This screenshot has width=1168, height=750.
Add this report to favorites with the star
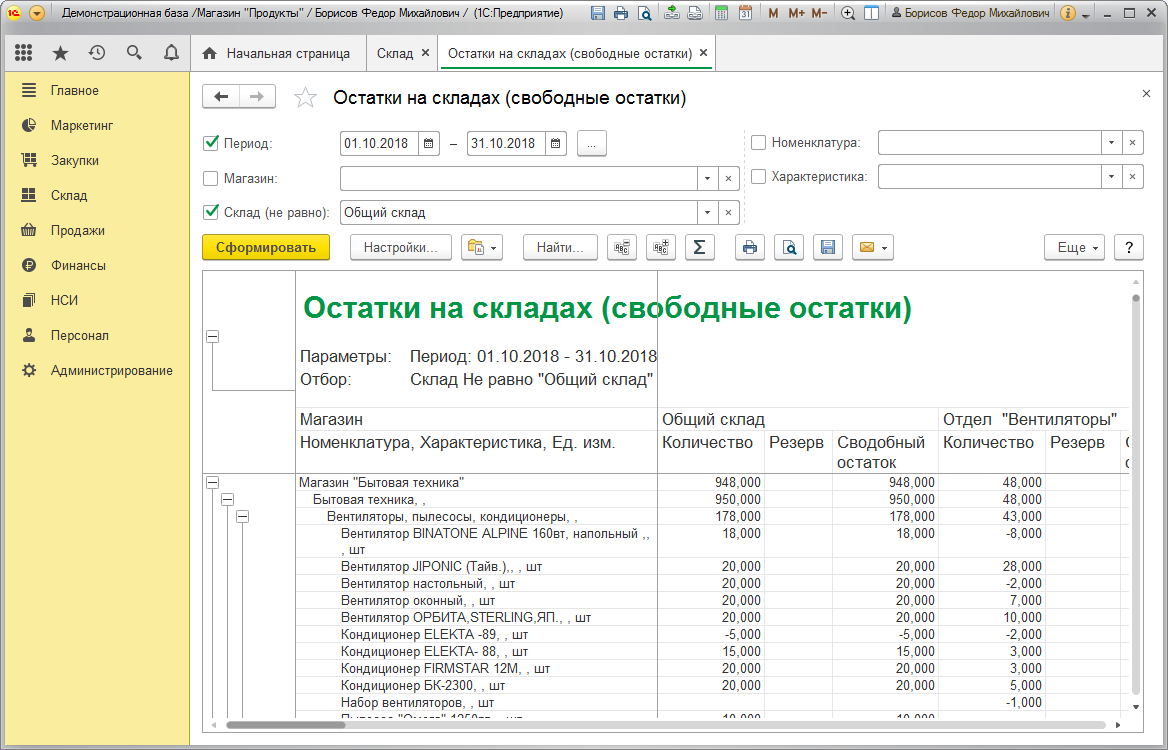[305, 98]
